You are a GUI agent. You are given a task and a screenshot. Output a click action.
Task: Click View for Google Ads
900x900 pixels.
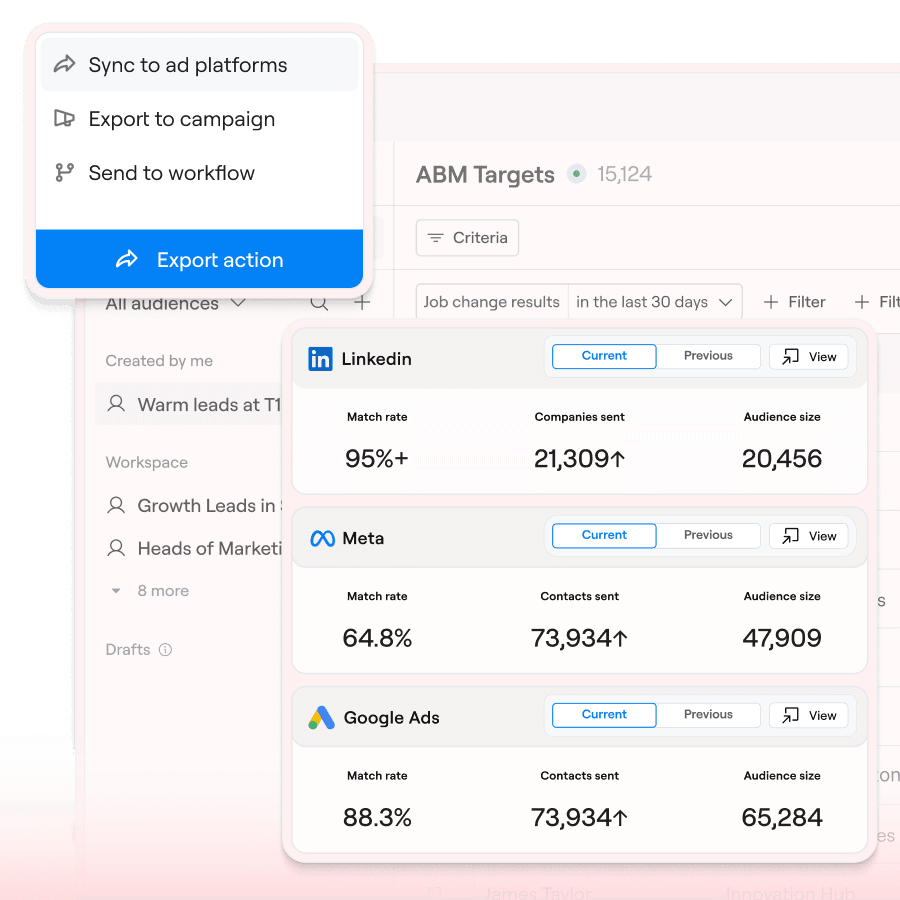(809, 715)
